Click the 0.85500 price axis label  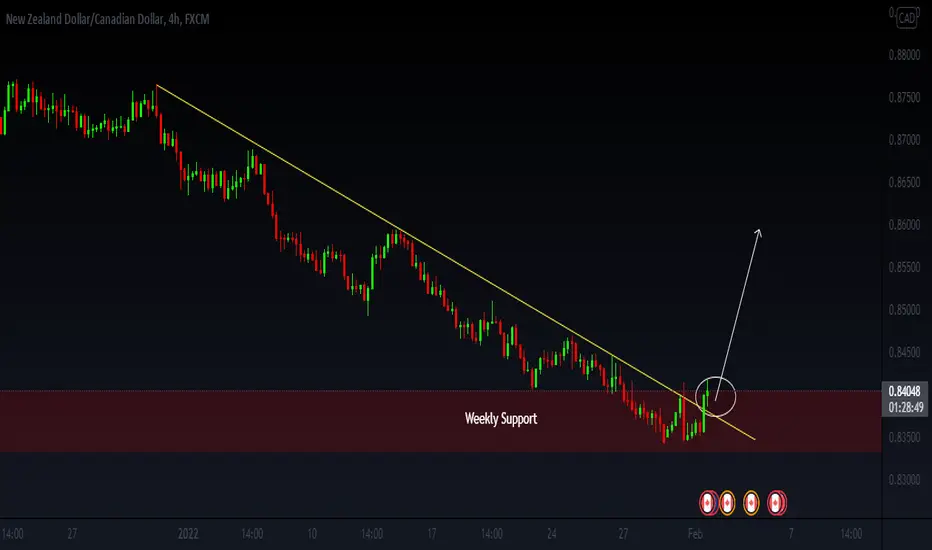click(904, 268)
